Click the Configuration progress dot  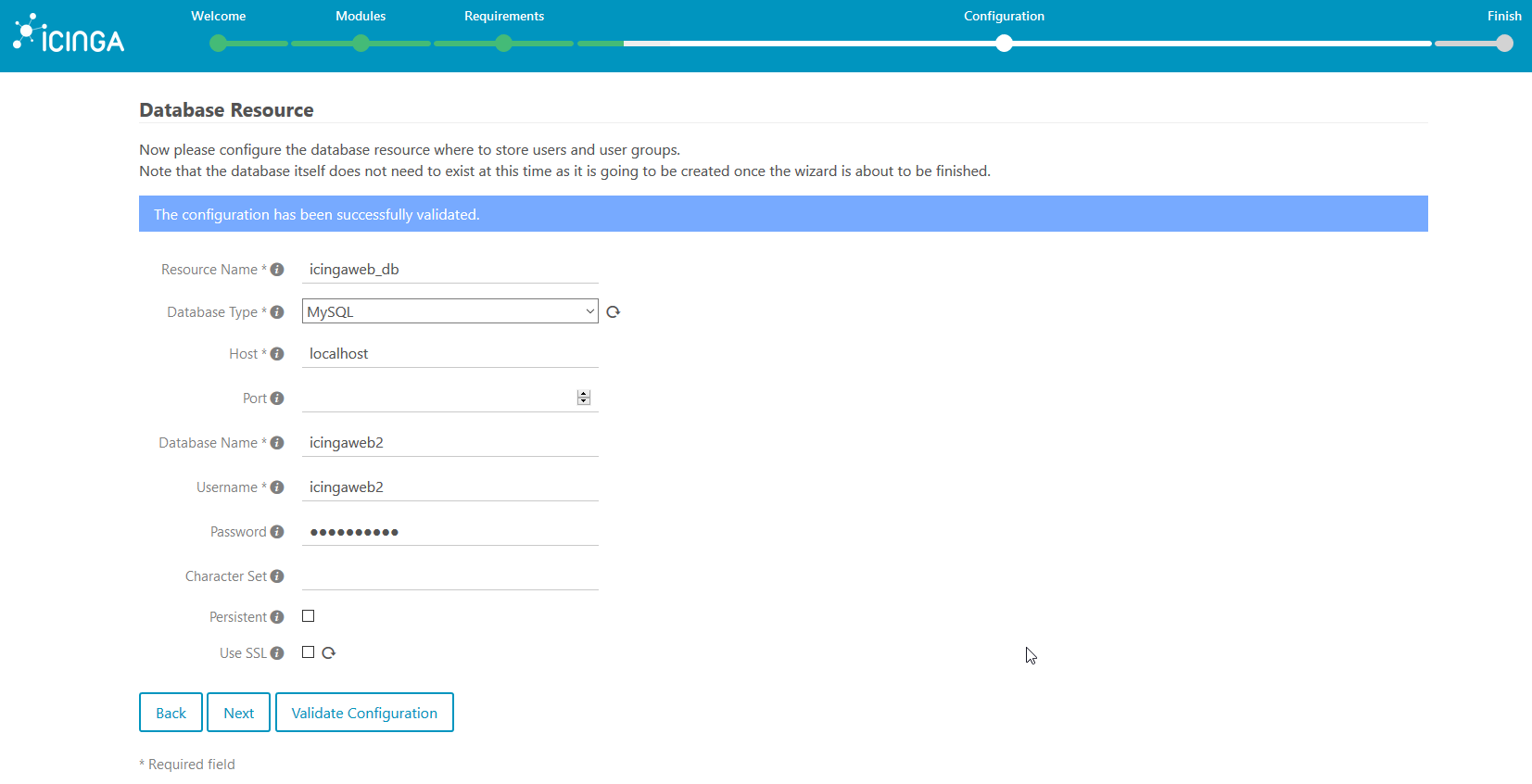click(1004, 44)
